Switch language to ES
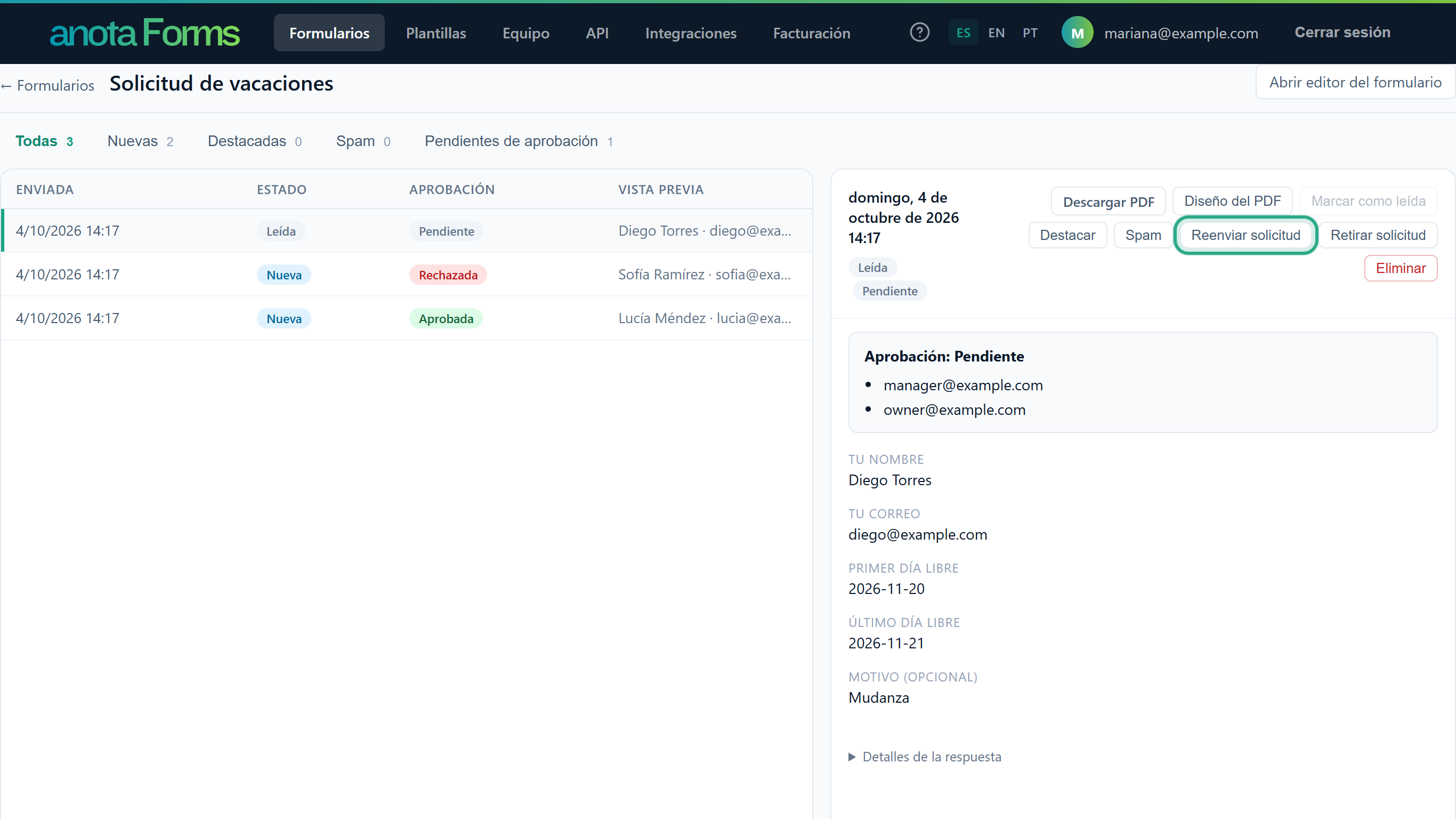 click(x=963, y=33)
